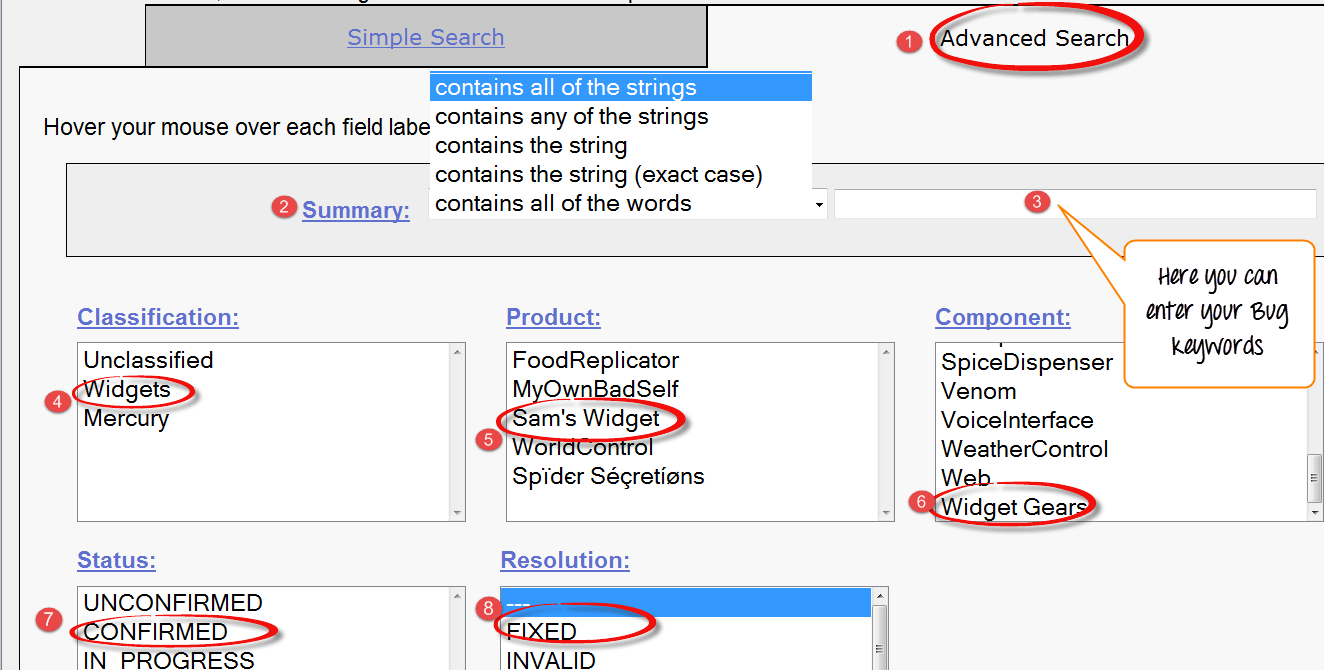Click the Component label link

1002,317
